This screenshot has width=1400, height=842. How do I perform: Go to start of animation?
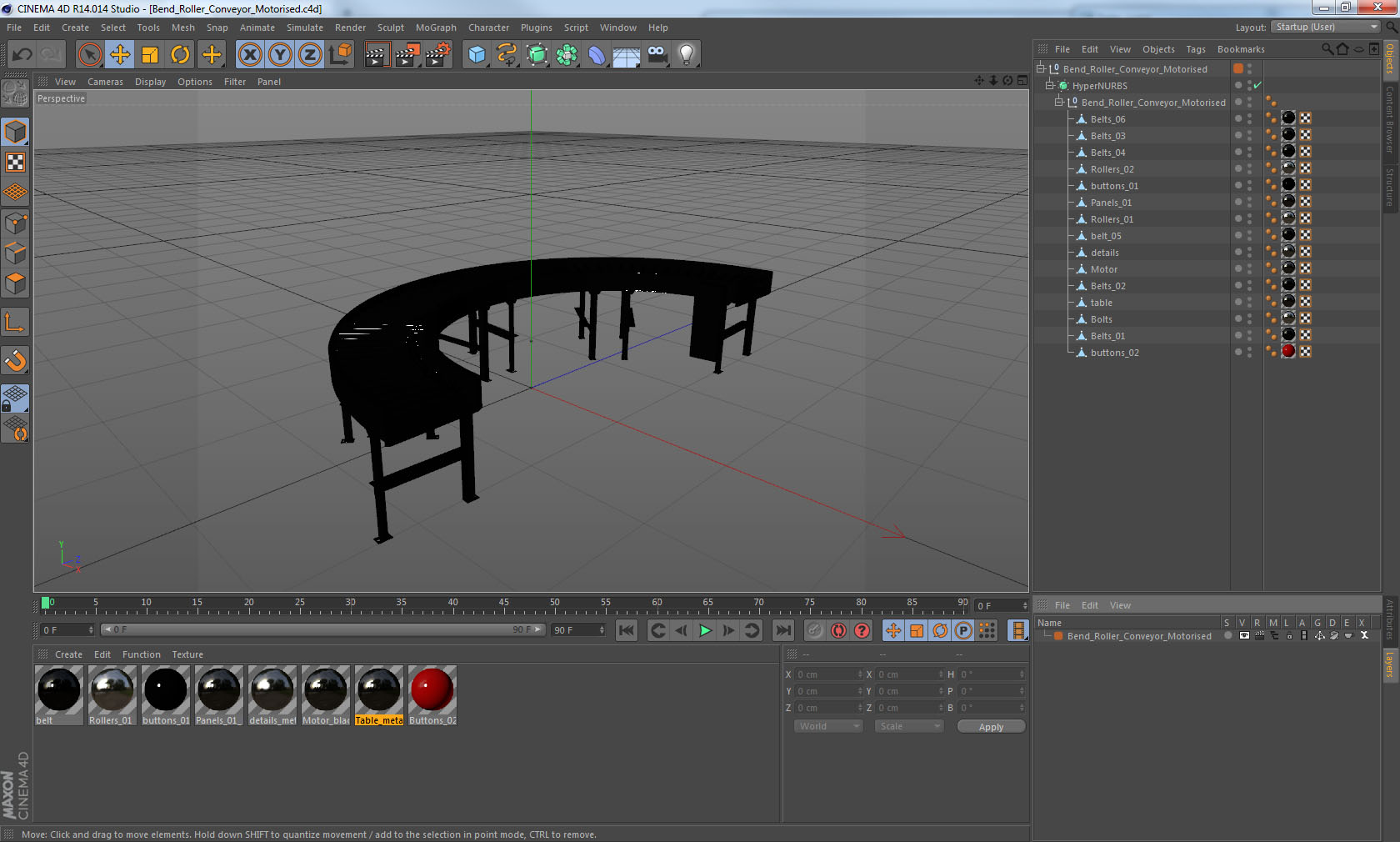click(627, 630)
